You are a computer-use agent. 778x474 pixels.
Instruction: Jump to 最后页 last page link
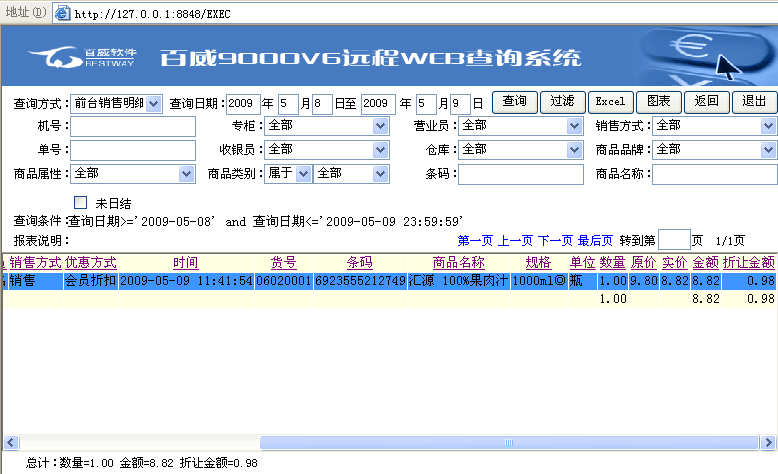coord(595,241)
